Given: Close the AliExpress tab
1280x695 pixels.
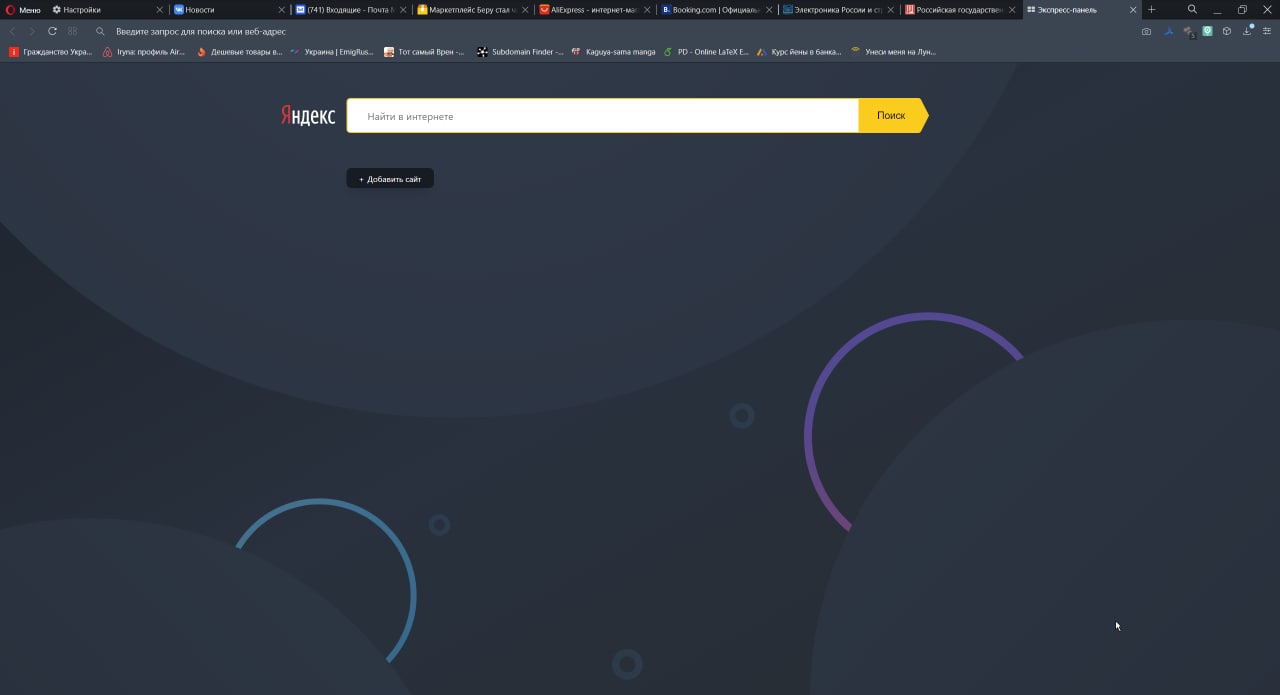Looking at the screenshot, I should tap(647, 9).
